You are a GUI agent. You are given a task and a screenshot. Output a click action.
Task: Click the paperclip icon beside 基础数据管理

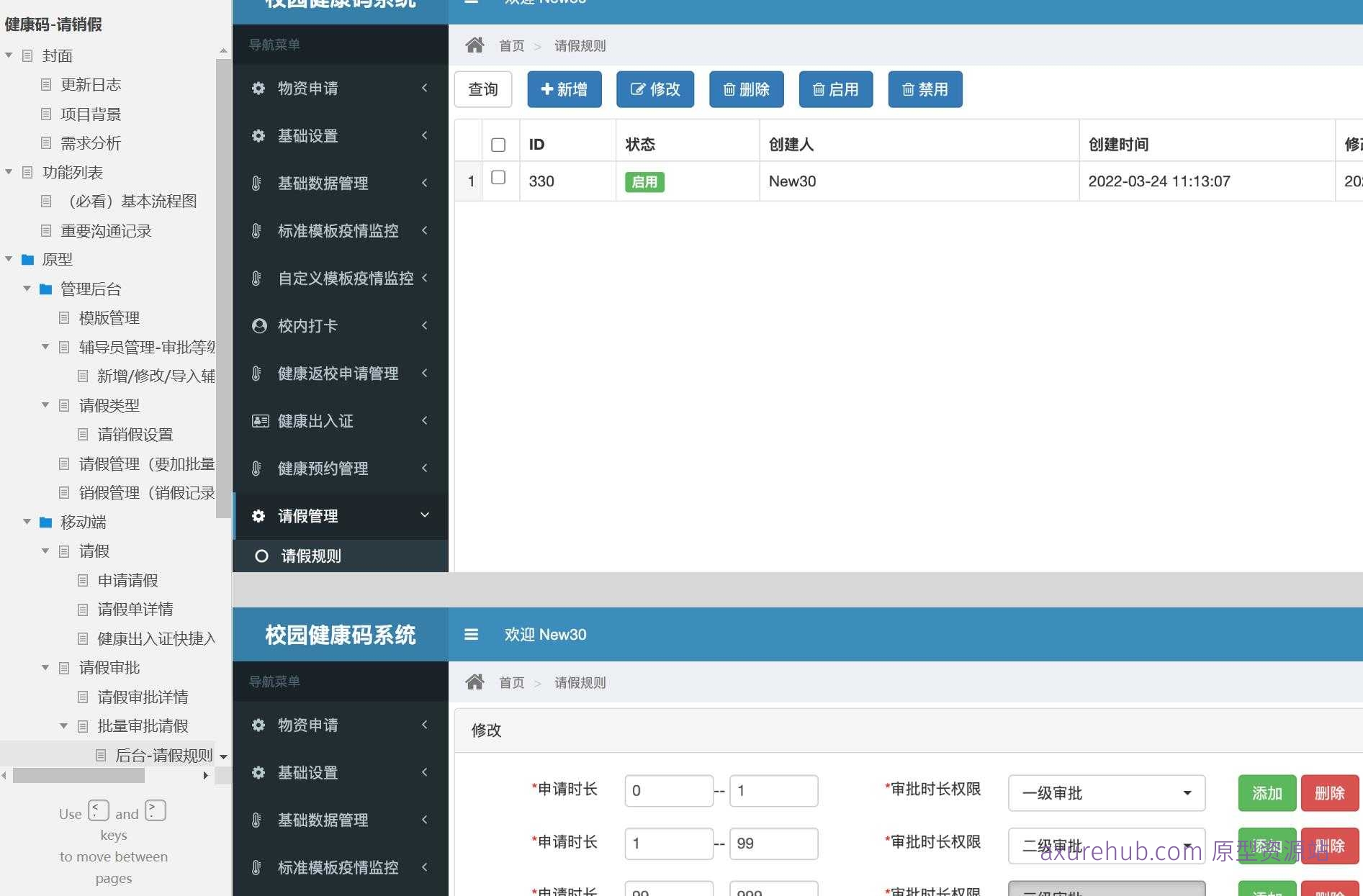pyautogui.click(x=257, y=183)
